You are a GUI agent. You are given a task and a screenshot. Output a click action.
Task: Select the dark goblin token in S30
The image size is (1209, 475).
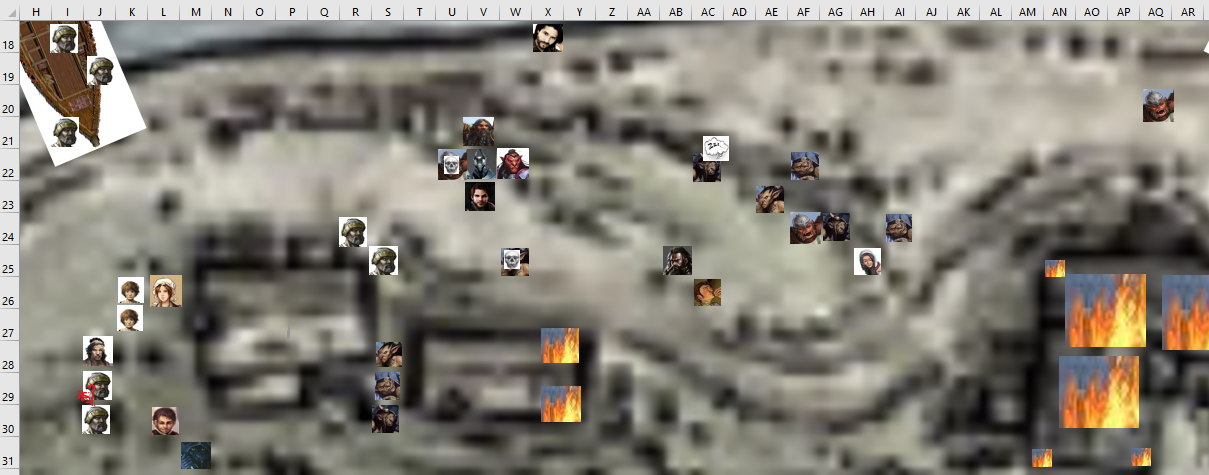point(386,419)
